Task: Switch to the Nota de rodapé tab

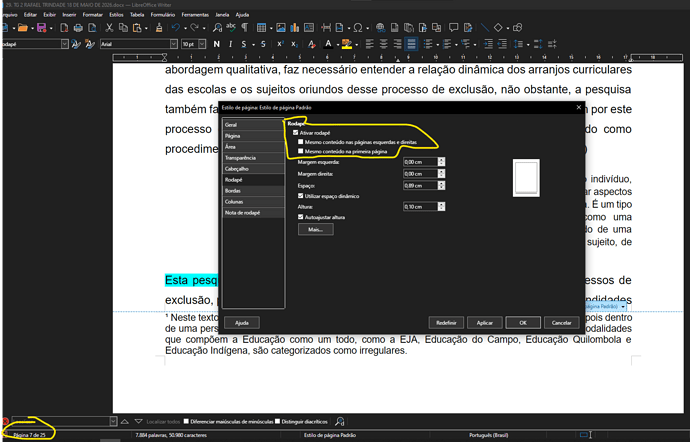Action: (x=253, y=213)
